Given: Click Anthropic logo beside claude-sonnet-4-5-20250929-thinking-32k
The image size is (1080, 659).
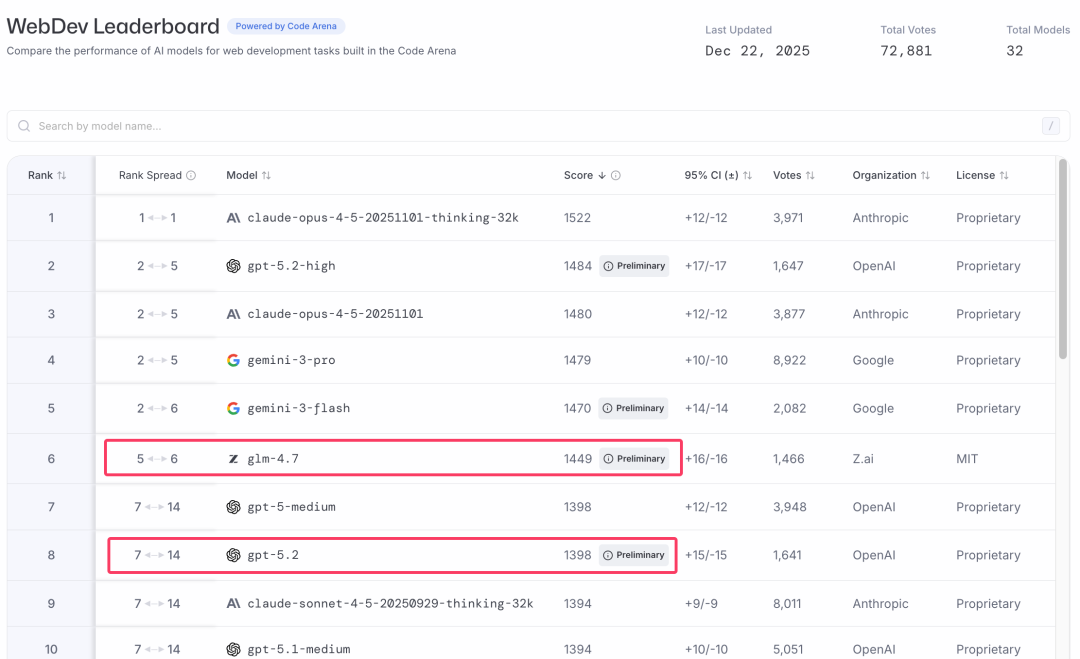Looking at the screenshot, I should [x=233, y=603].
